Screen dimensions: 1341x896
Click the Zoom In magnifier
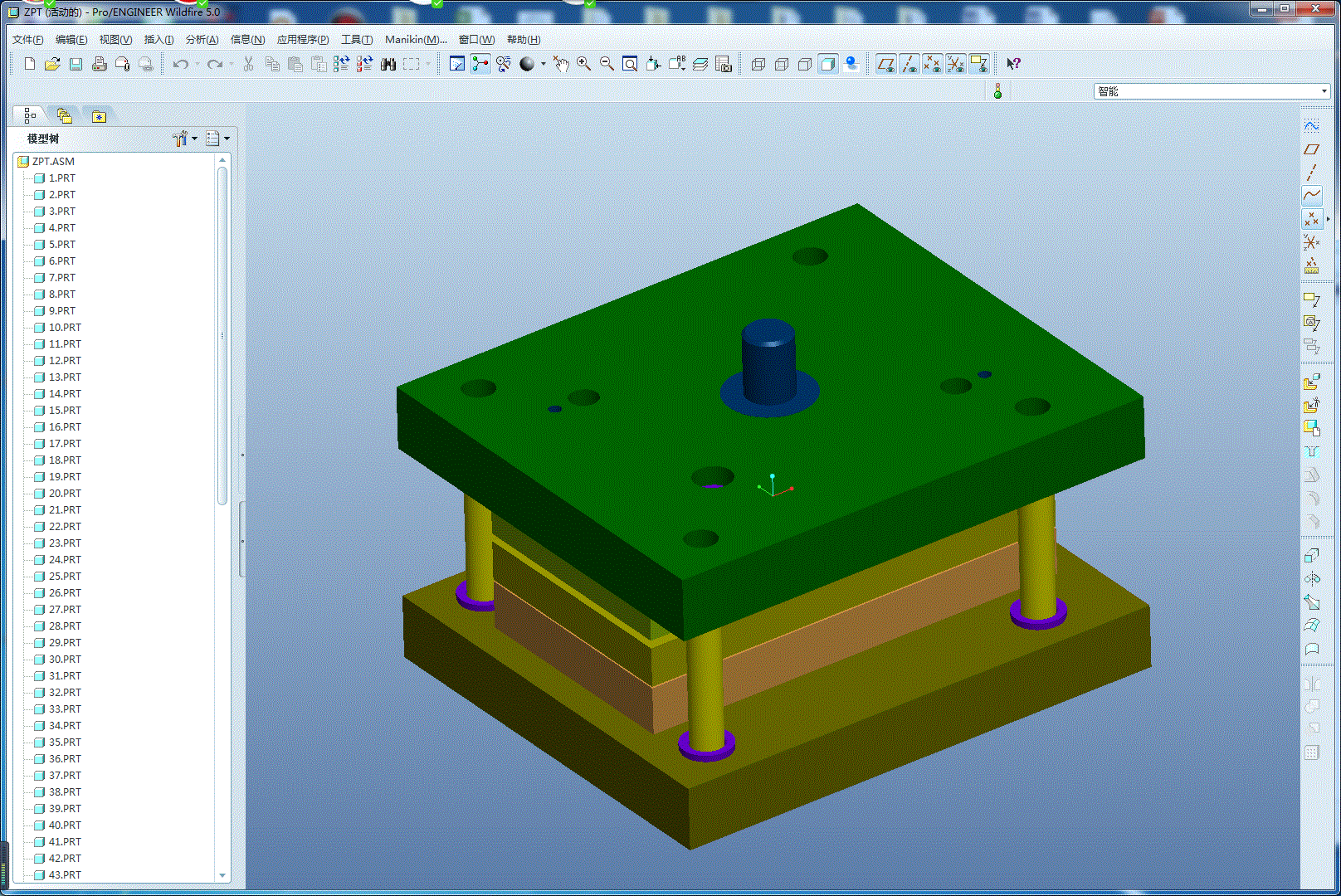[584, 64]
